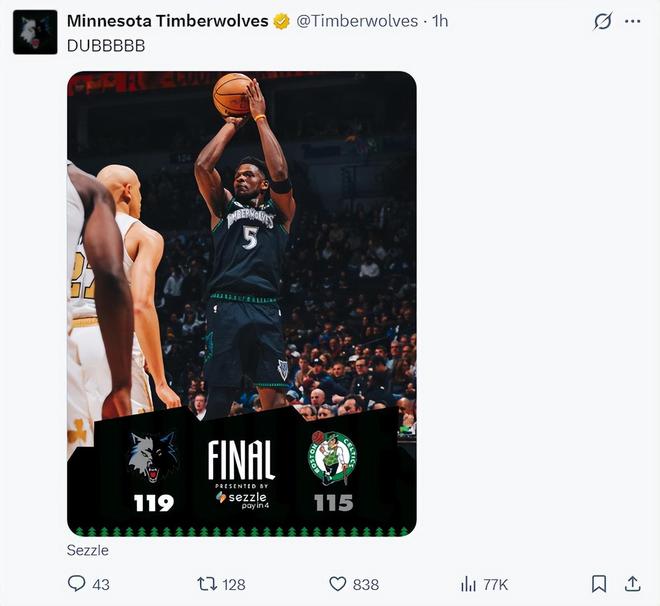Open the view analytics bar chart icon

click(468, 583)
